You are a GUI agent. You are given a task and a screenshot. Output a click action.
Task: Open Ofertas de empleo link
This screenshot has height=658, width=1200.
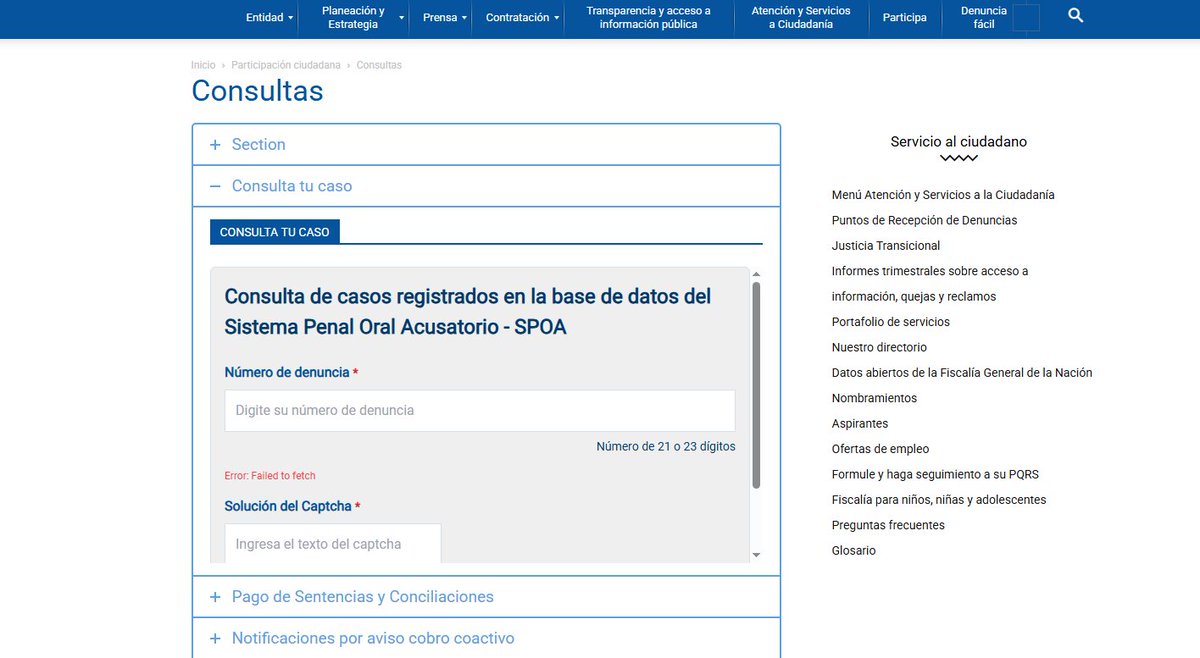tap(880, 449)
